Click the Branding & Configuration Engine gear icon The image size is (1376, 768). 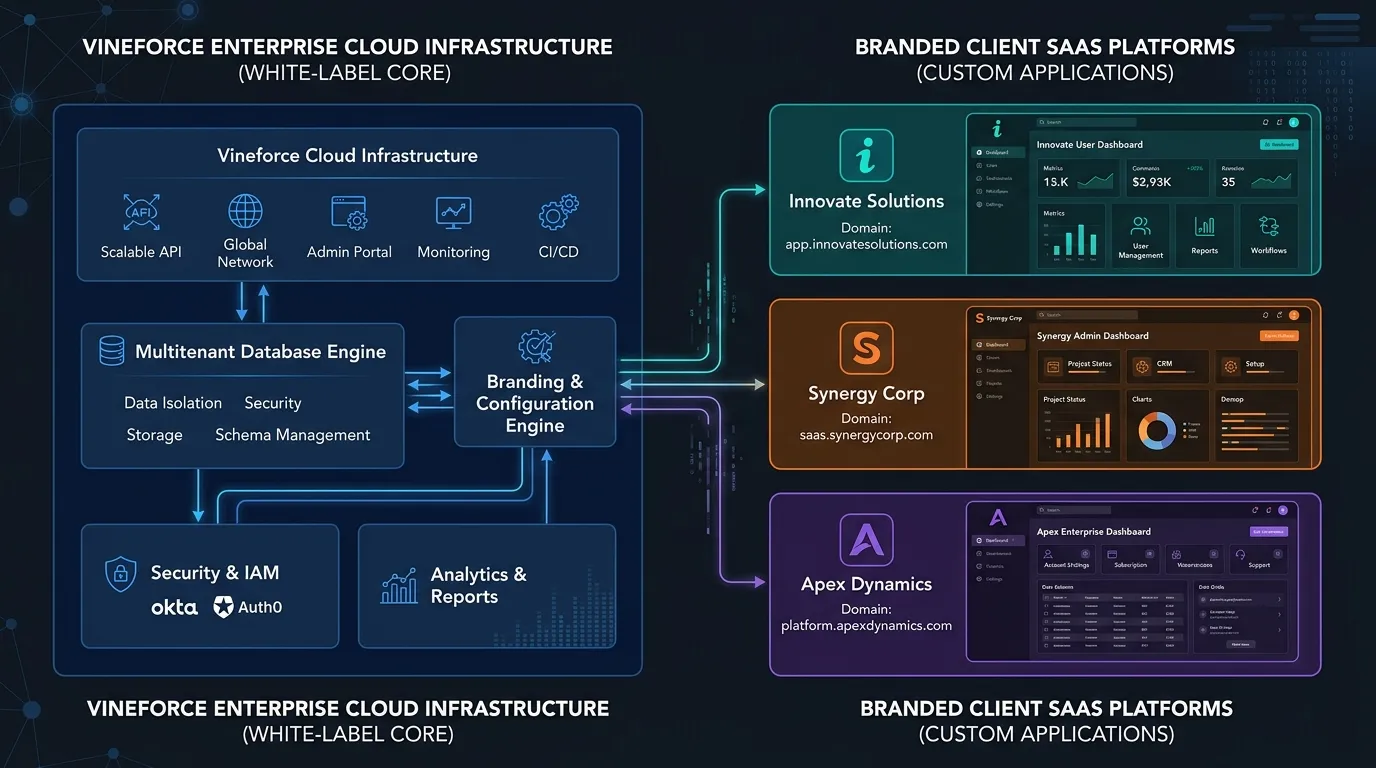(535, 347)
